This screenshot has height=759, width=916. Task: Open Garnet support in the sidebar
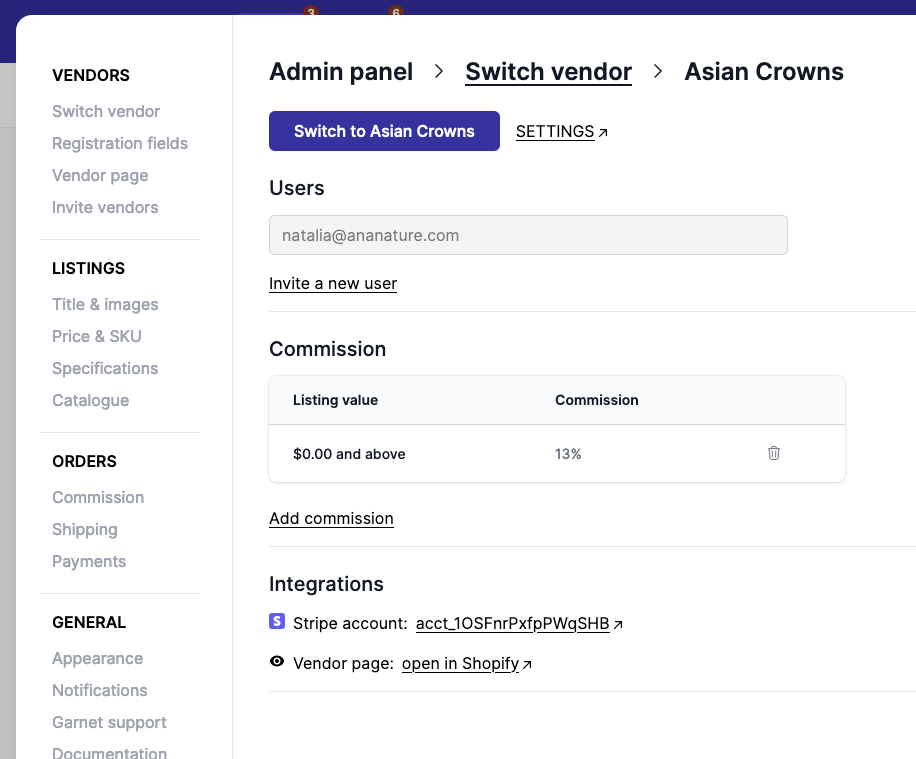[109, 722]
